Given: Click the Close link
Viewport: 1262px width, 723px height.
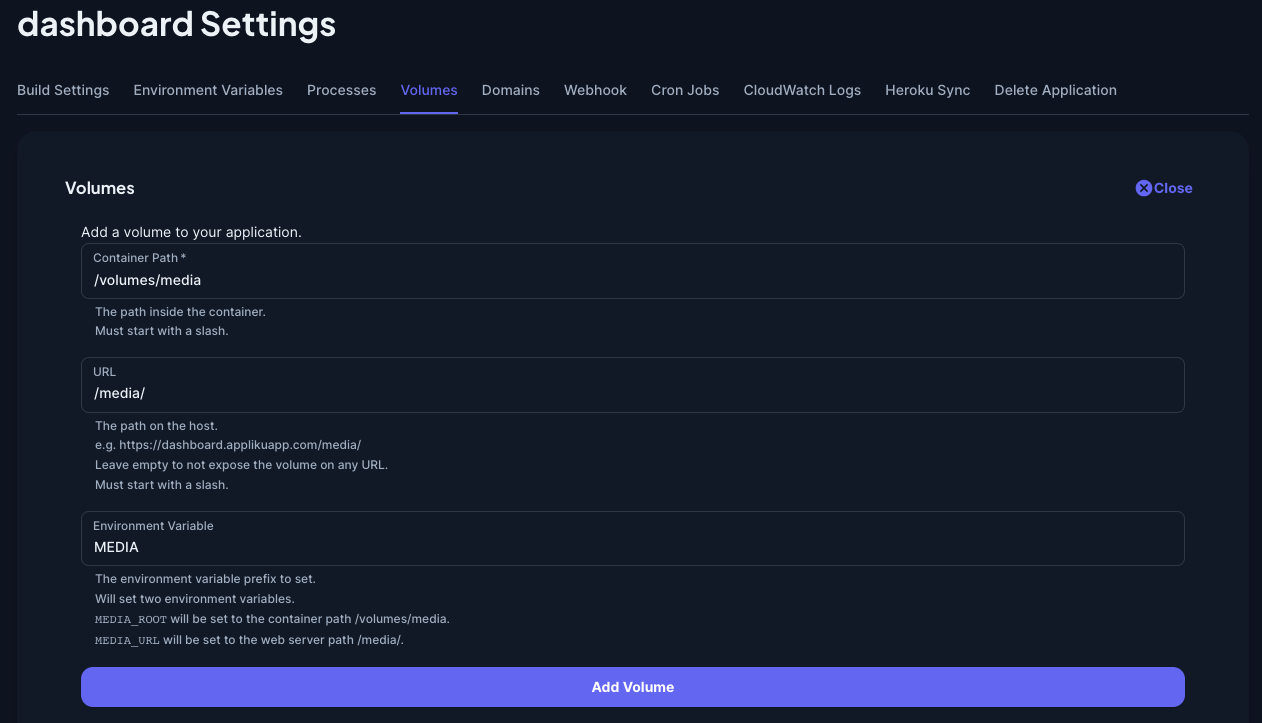Looking at the screenshot, I should tap(1172, 188).
